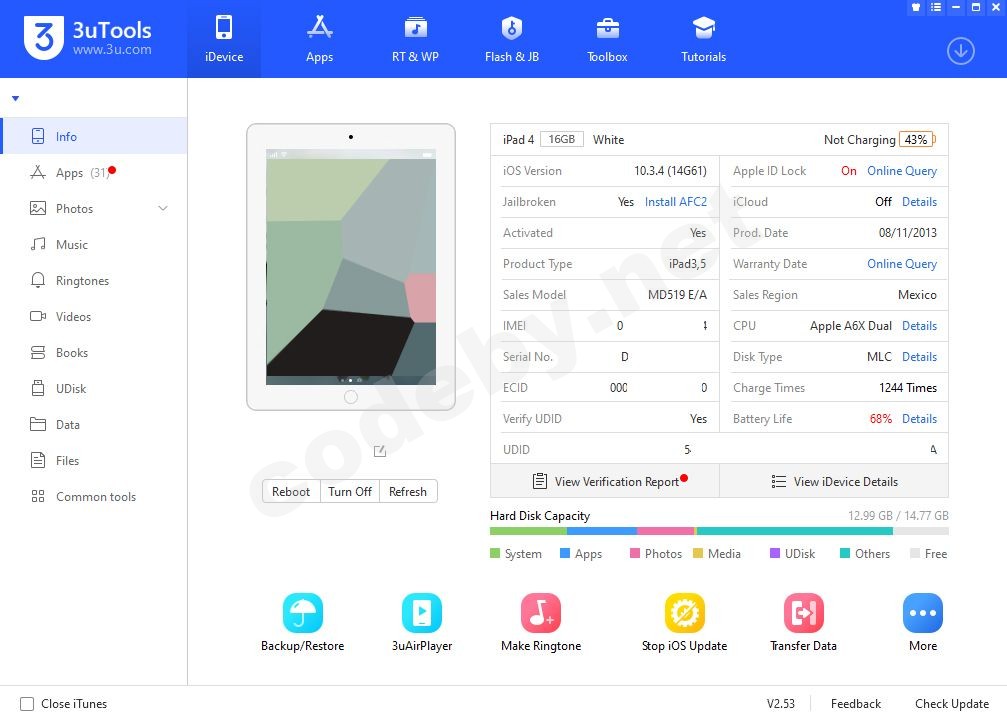Open the iDevice tab
The height and width of the screenshot is (720, 1007).
coord(223,39)
